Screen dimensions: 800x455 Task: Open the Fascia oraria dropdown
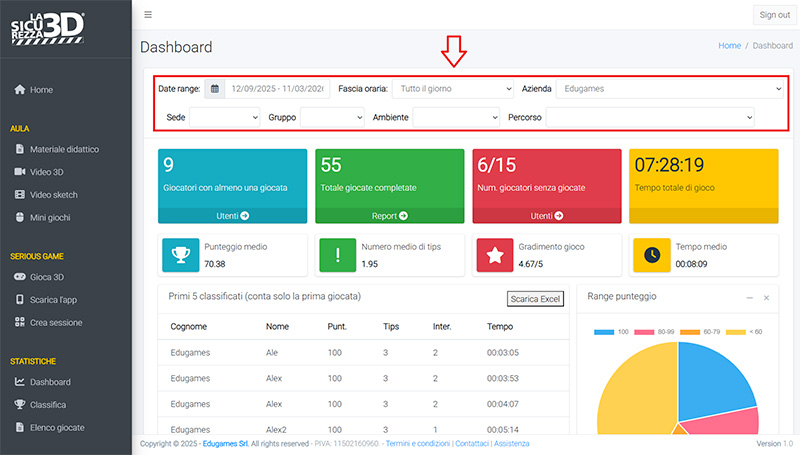[x=453, y=89]
